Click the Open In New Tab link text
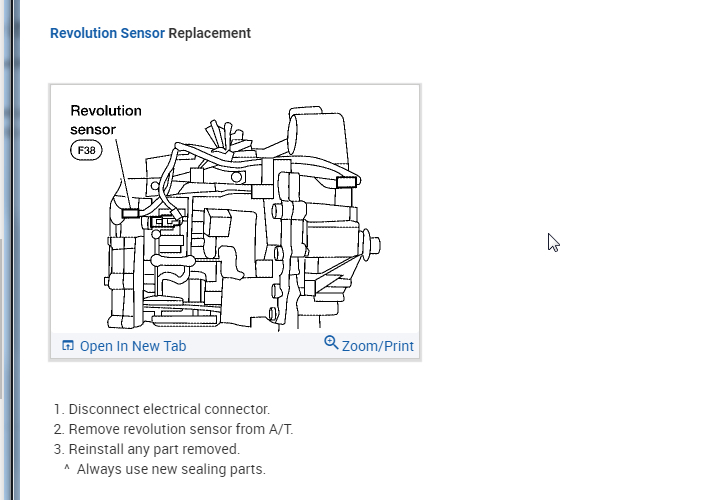The height and width of the screenshot is (500, 711). (x=133, y=346)
